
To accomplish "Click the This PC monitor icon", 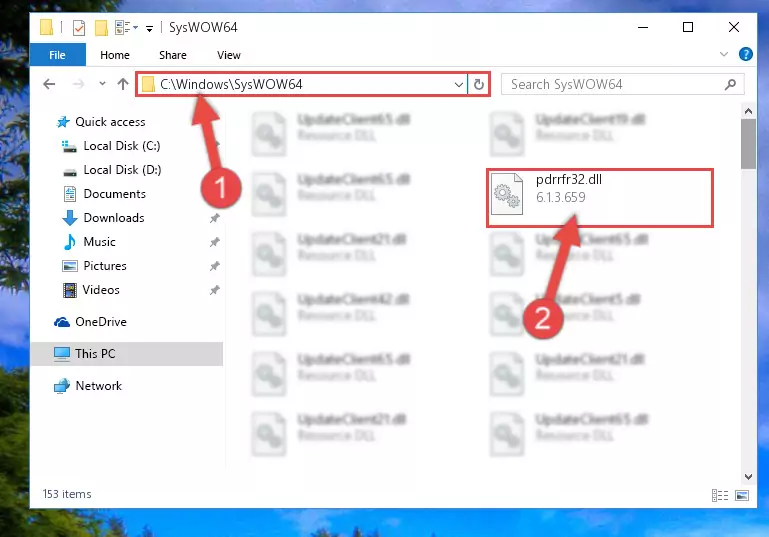I will coord(62,354).
